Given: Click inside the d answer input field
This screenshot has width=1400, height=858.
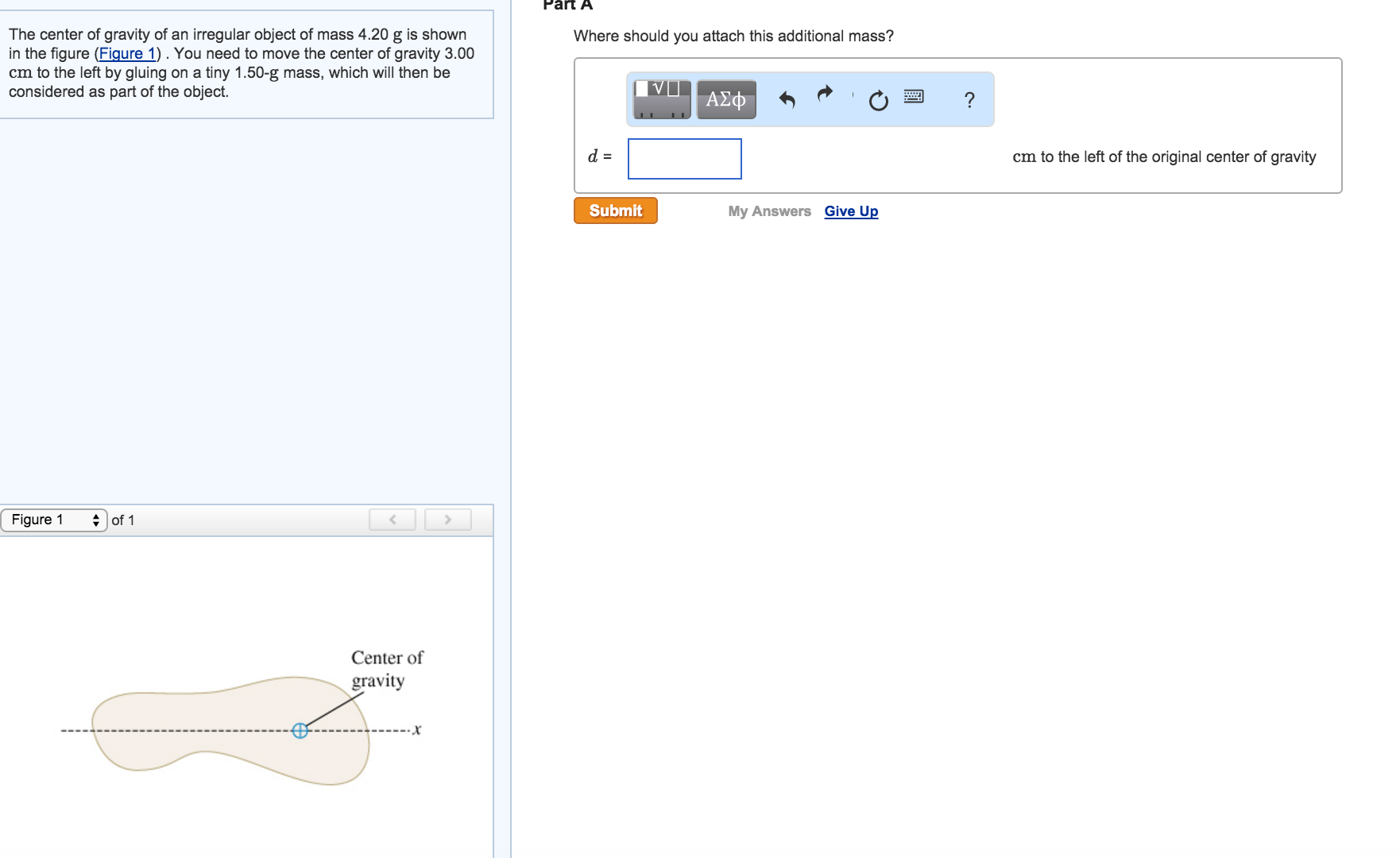Looking at the screenshot, I should (684, 159).
